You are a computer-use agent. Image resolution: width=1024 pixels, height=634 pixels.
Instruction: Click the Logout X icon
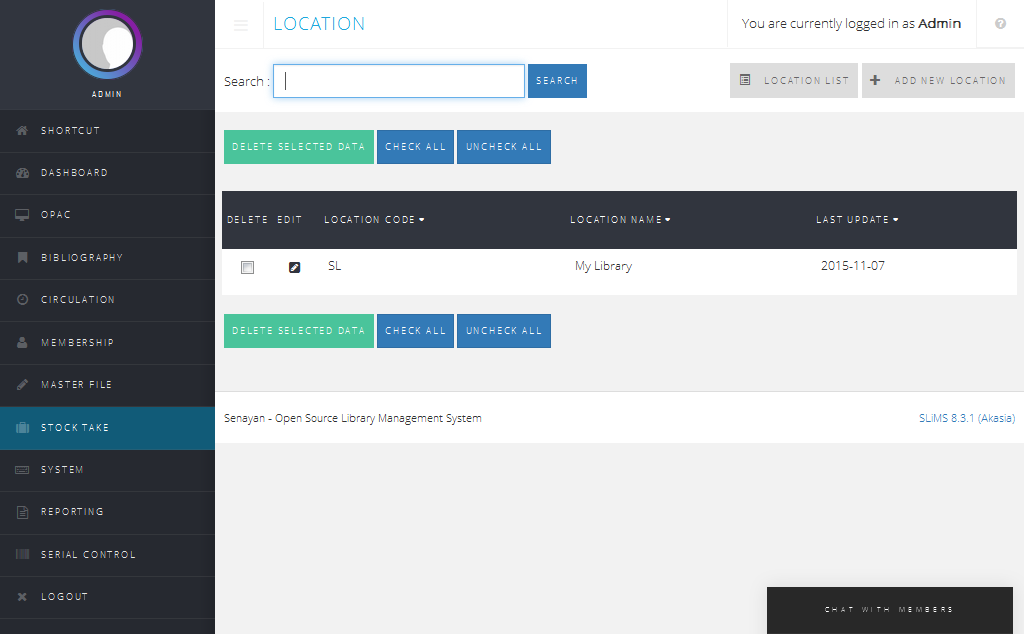22,597
